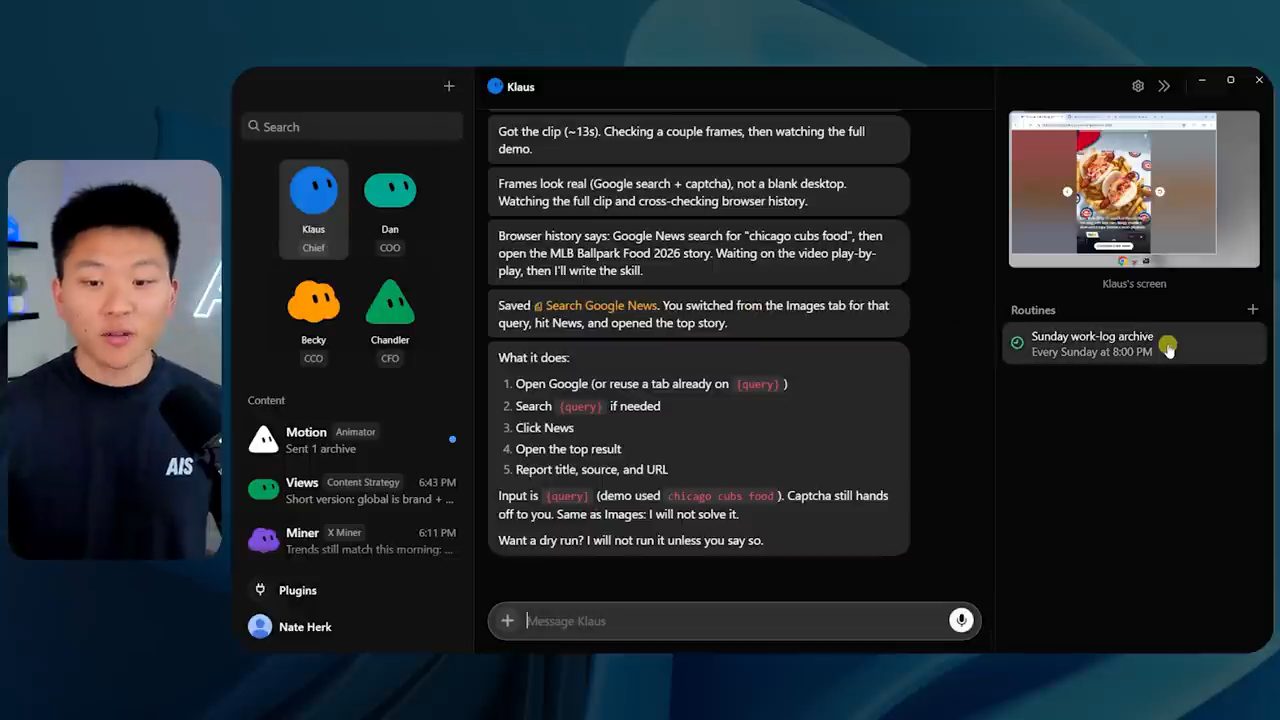The width and height of the screenshot is (1280, 720).
Task: Open the Search Google News skill link
Action: pyautogui.click(x=601, y=306)
